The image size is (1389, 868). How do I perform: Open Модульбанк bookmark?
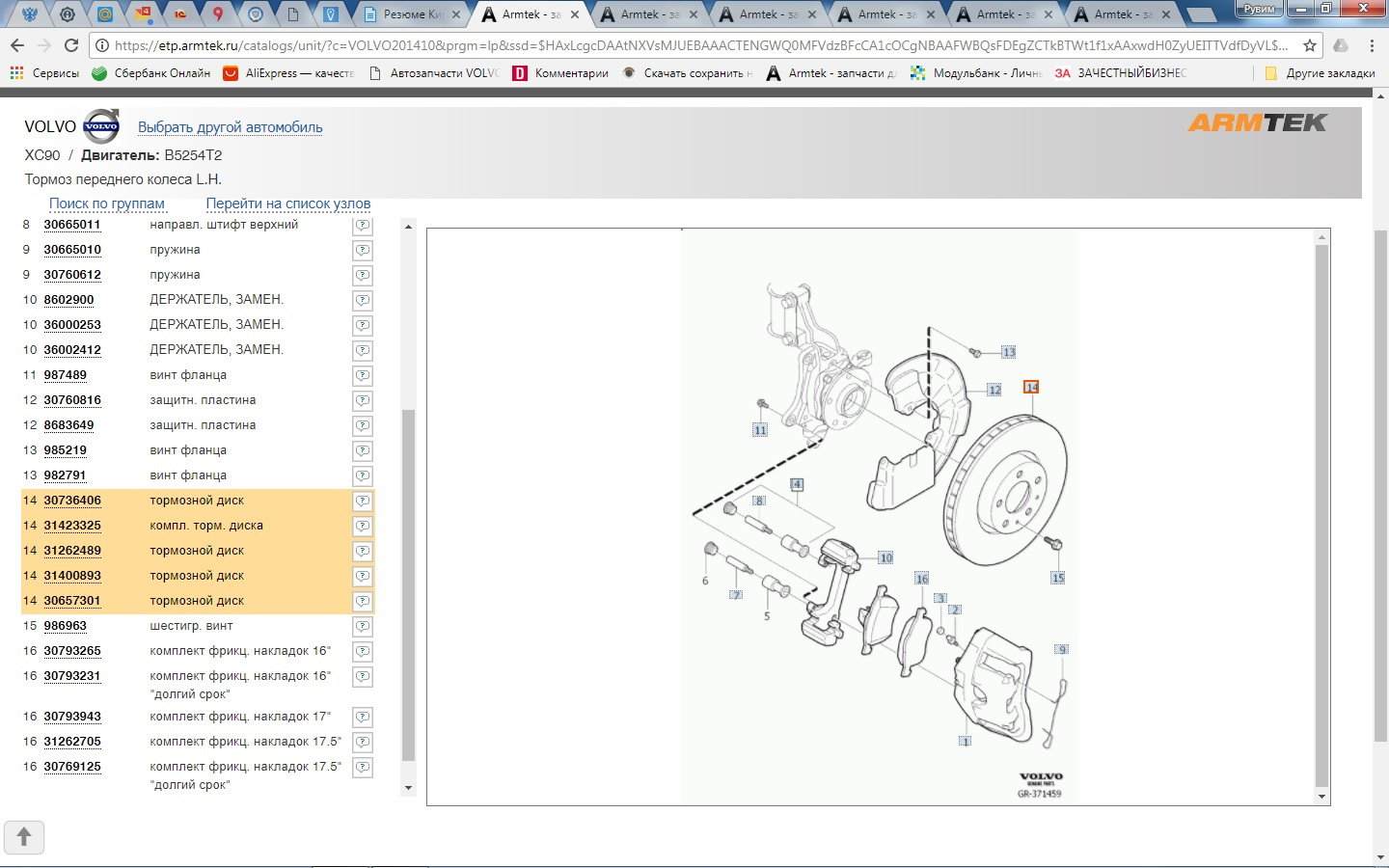click(976, 73)
